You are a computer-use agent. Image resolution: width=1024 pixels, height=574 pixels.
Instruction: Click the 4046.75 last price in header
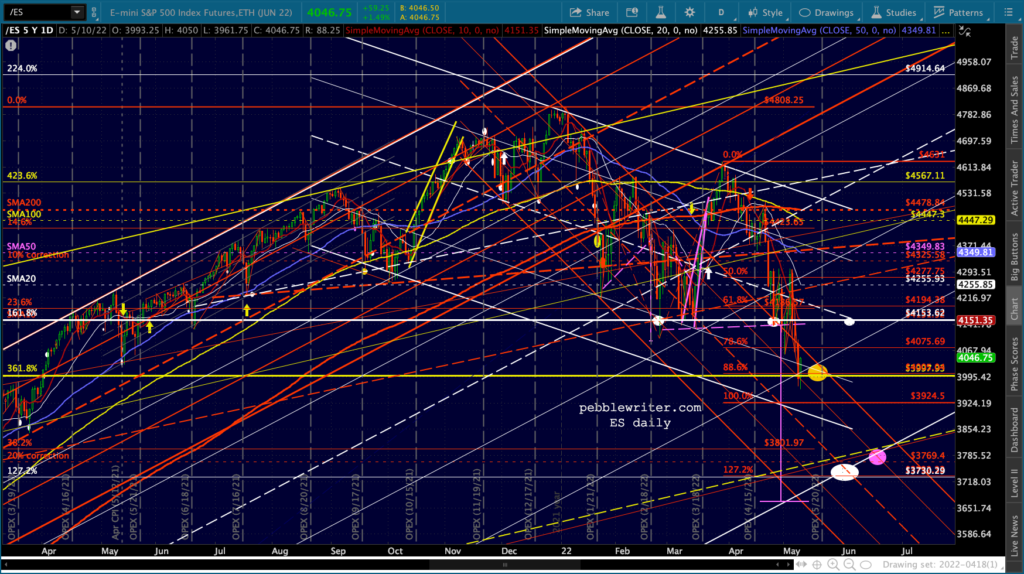coord(330,12)
